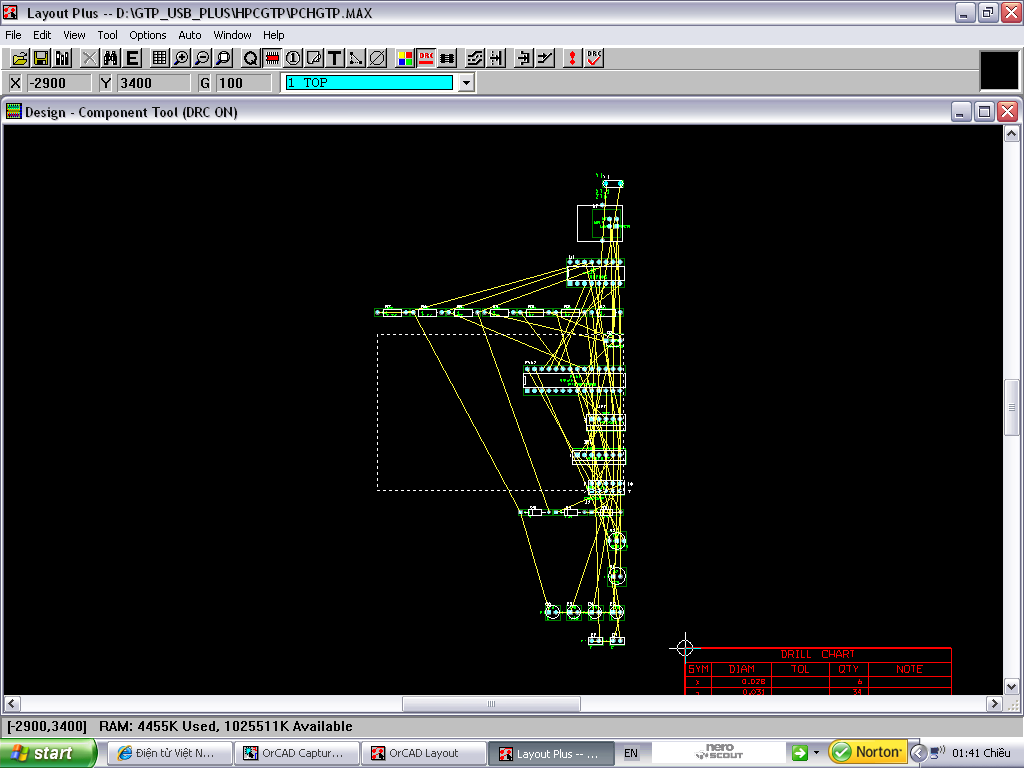Open the Window menu
Screen dimensions: 1024x768
point(232,35)
